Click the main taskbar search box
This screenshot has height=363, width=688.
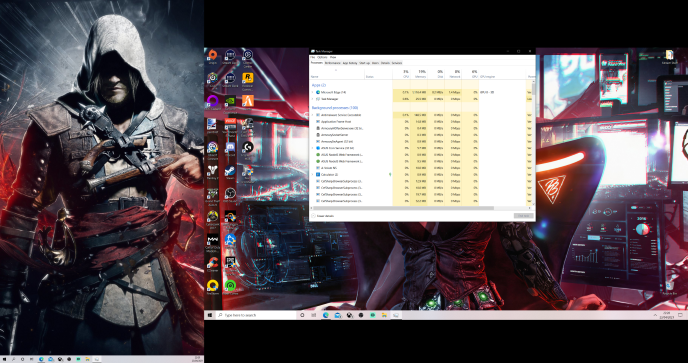[x=257, y=315]
